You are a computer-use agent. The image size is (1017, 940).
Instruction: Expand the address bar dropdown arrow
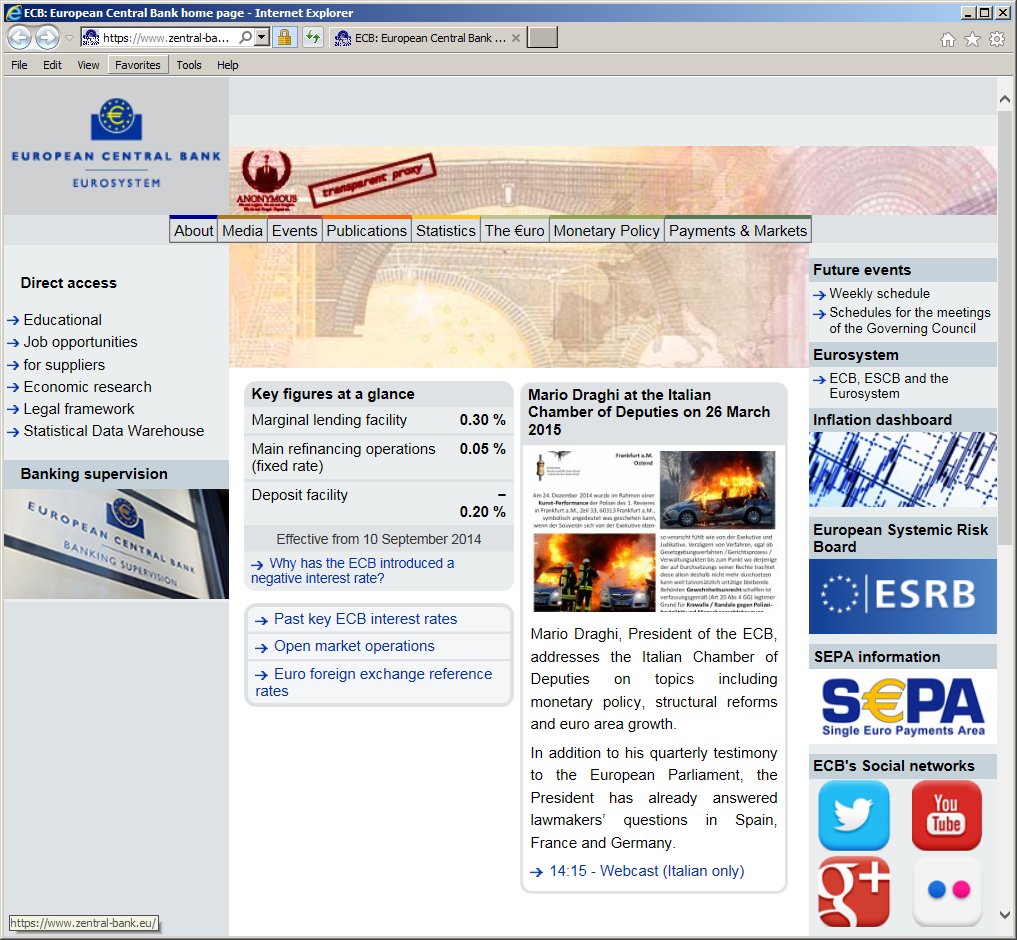(261, 38)
